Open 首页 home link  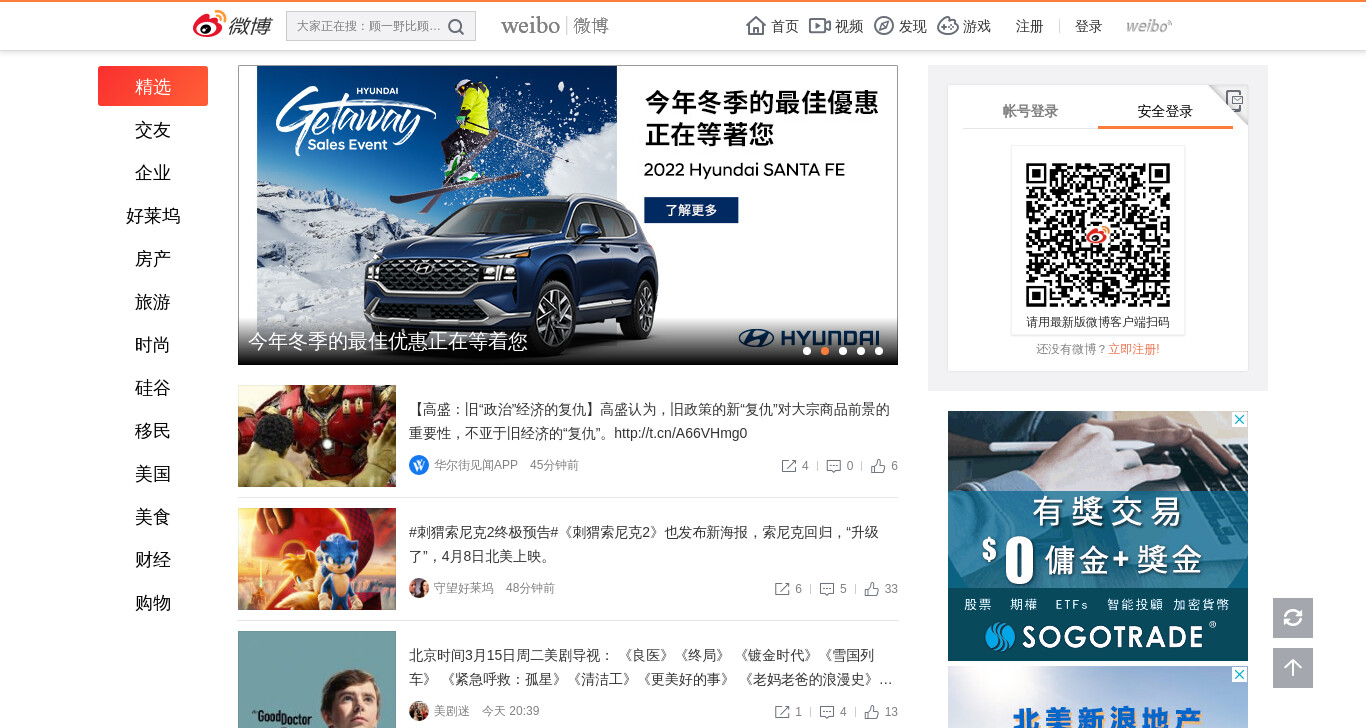click(772, 26)
